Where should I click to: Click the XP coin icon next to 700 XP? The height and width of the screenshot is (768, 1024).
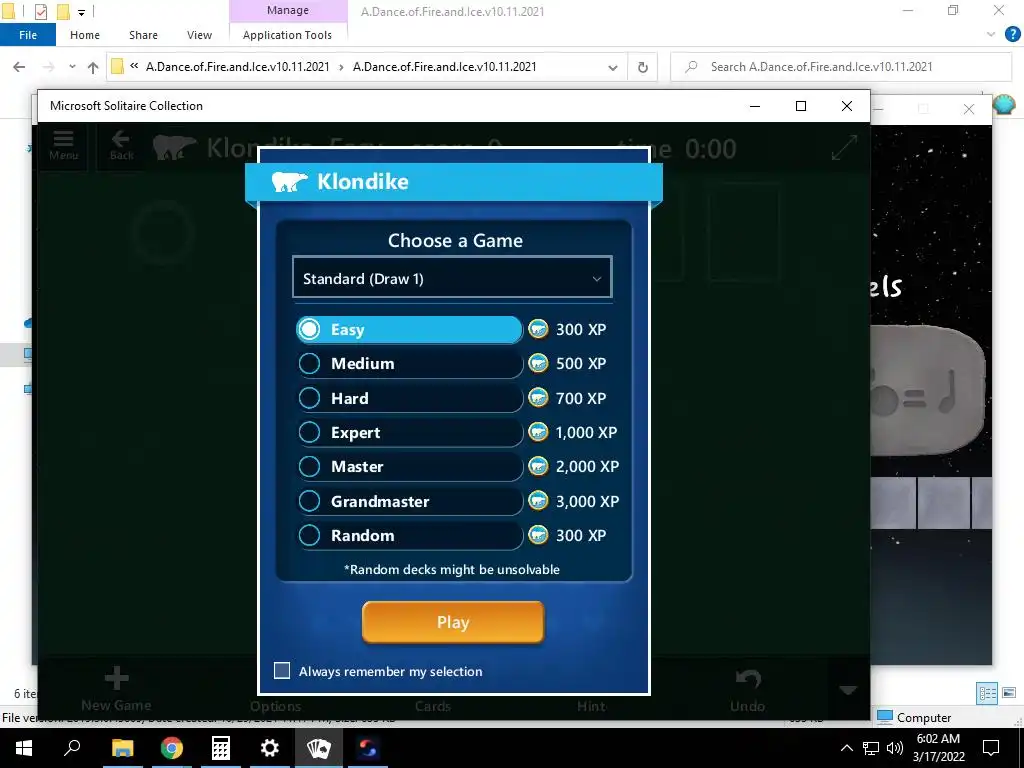(x=538, y=398)
